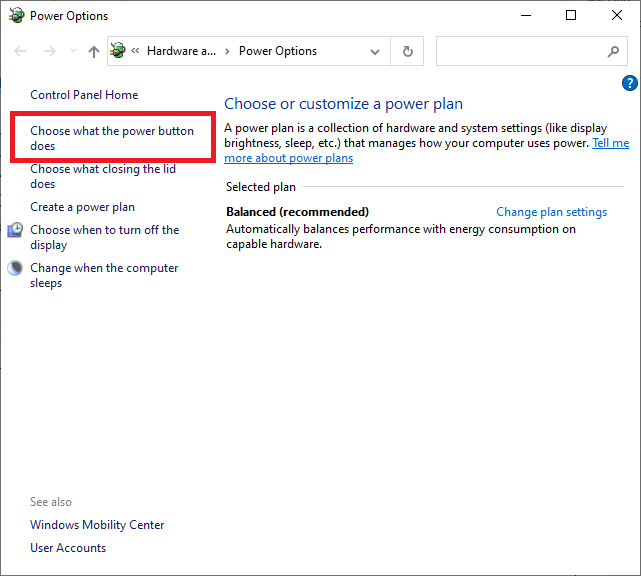Go up one folder level
The width and height of the screenshot is (641, 576).
click(93, 52)
